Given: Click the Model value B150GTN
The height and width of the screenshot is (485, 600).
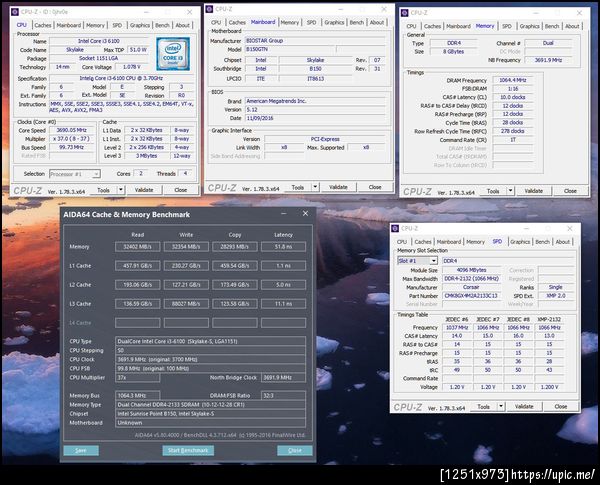Looking at the screenshot, I should [x=290, y=49].
